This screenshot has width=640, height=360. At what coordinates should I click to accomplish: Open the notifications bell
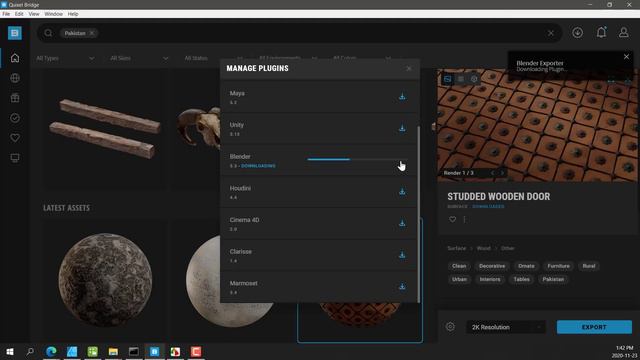point(601,33)
